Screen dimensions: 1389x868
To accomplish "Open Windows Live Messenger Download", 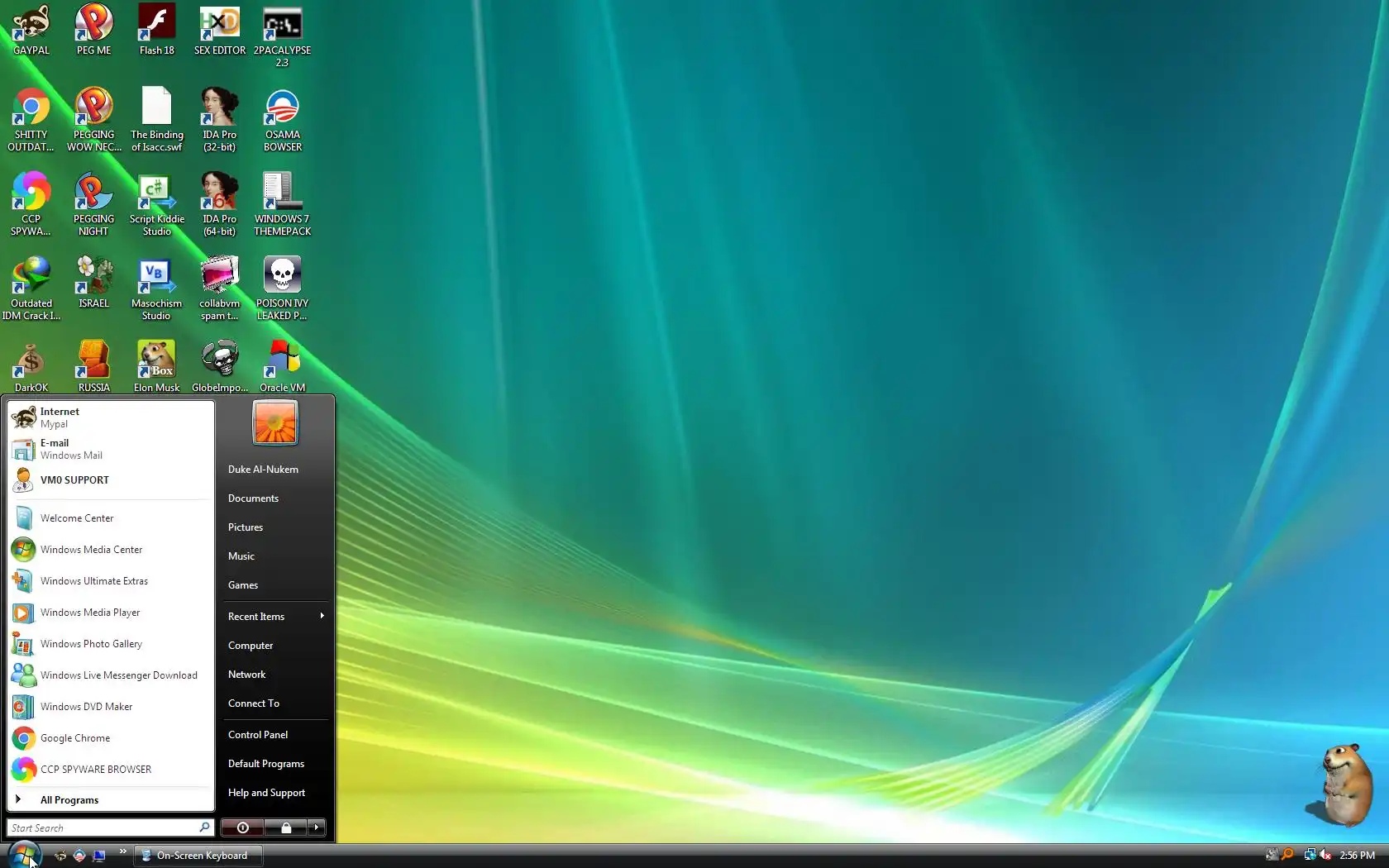I will [111, 675].
